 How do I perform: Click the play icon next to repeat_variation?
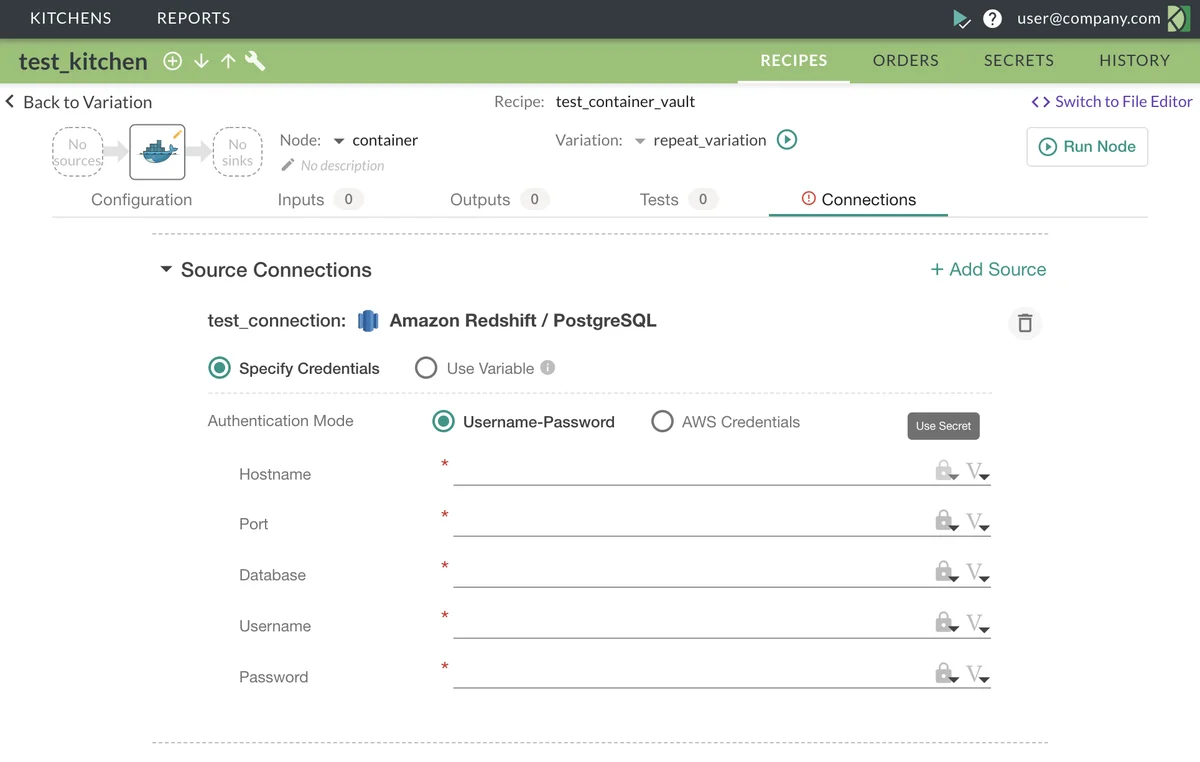click(786, 140)
